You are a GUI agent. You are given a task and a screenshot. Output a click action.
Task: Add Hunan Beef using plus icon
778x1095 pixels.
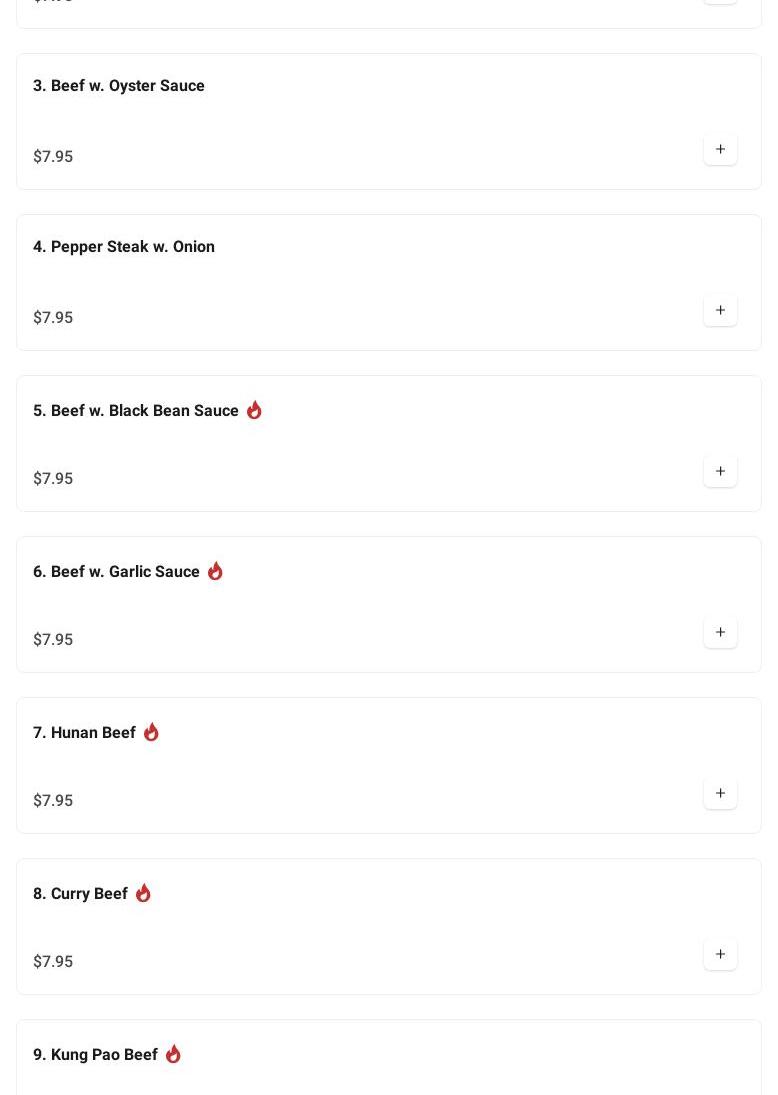pyautogui.click(x=720, y=793)
